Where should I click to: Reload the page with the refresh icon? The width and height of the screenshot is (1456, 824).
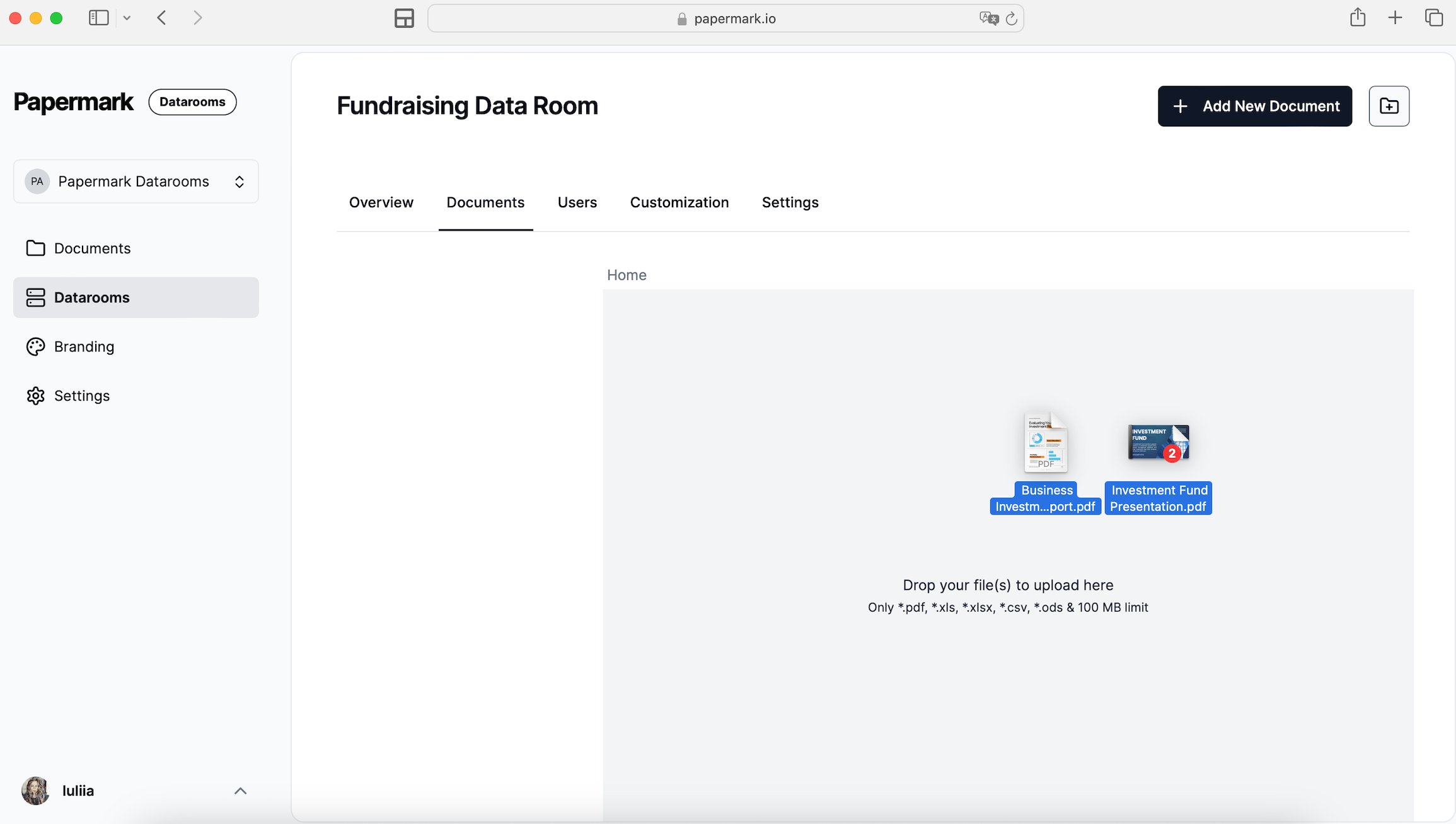tap(1012, 18)
